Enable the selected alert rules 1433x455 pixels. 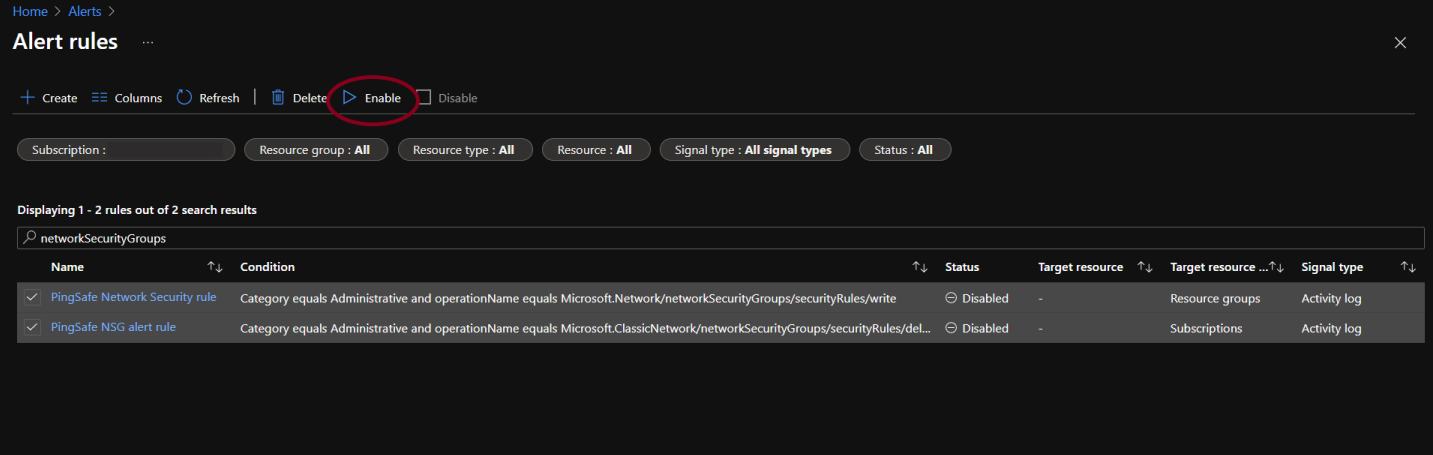click(x=372, y=98)
